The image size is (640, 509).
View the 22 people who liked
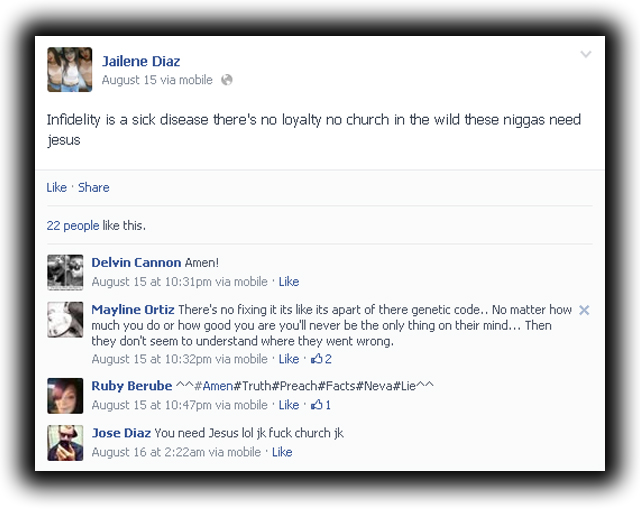73,225
